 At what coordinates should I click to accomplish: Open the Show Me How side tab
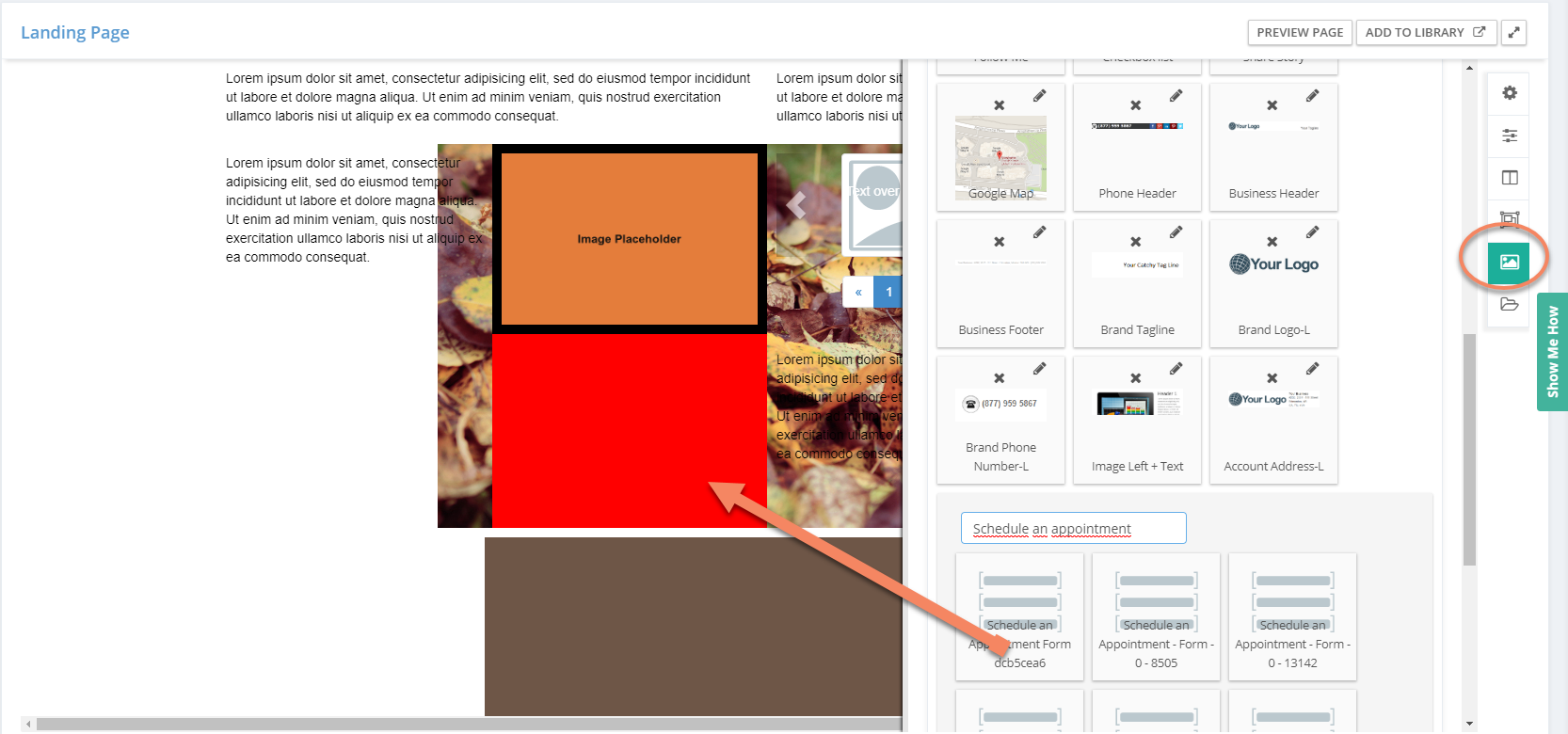[1552, 352]
